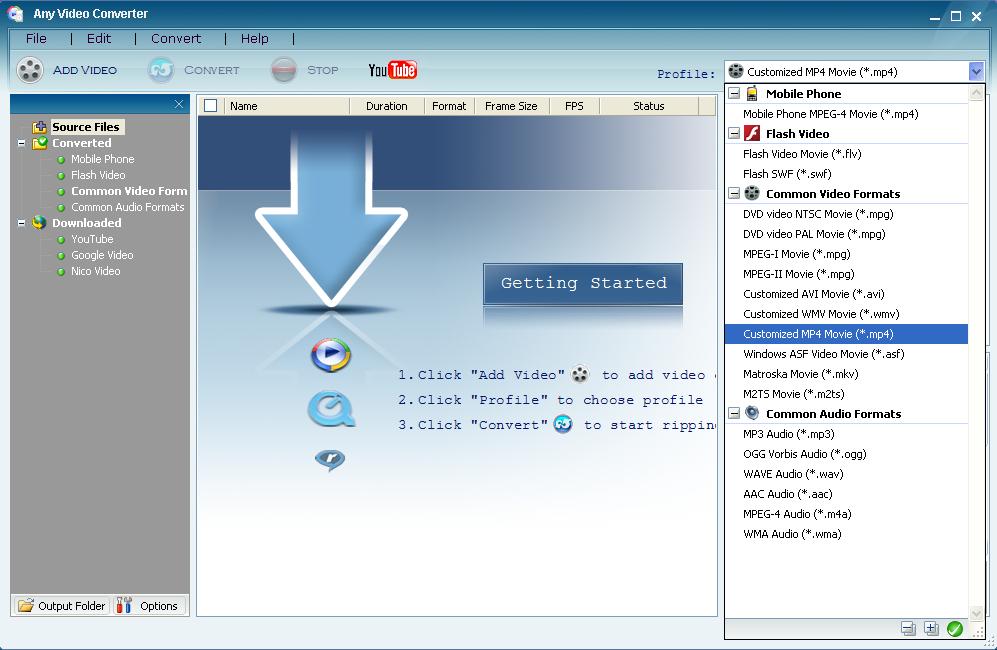Viewport: 997px width, 650px height.
Task: Click the Common Video Formats reel icon
Action: [752, 193]
